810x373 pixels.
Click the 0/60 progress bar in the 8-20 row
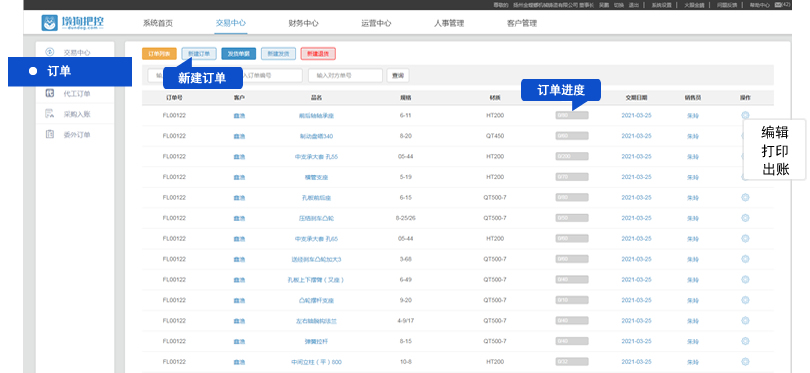[572, 136]
